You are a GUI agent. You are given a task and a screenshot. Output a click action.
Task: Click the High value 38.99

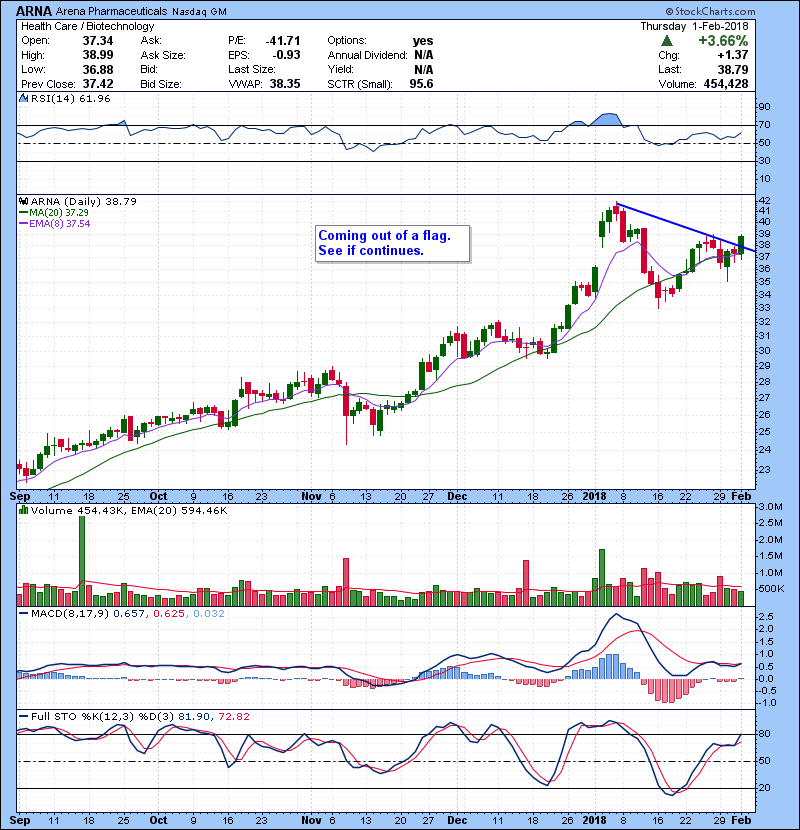(98, 55)
